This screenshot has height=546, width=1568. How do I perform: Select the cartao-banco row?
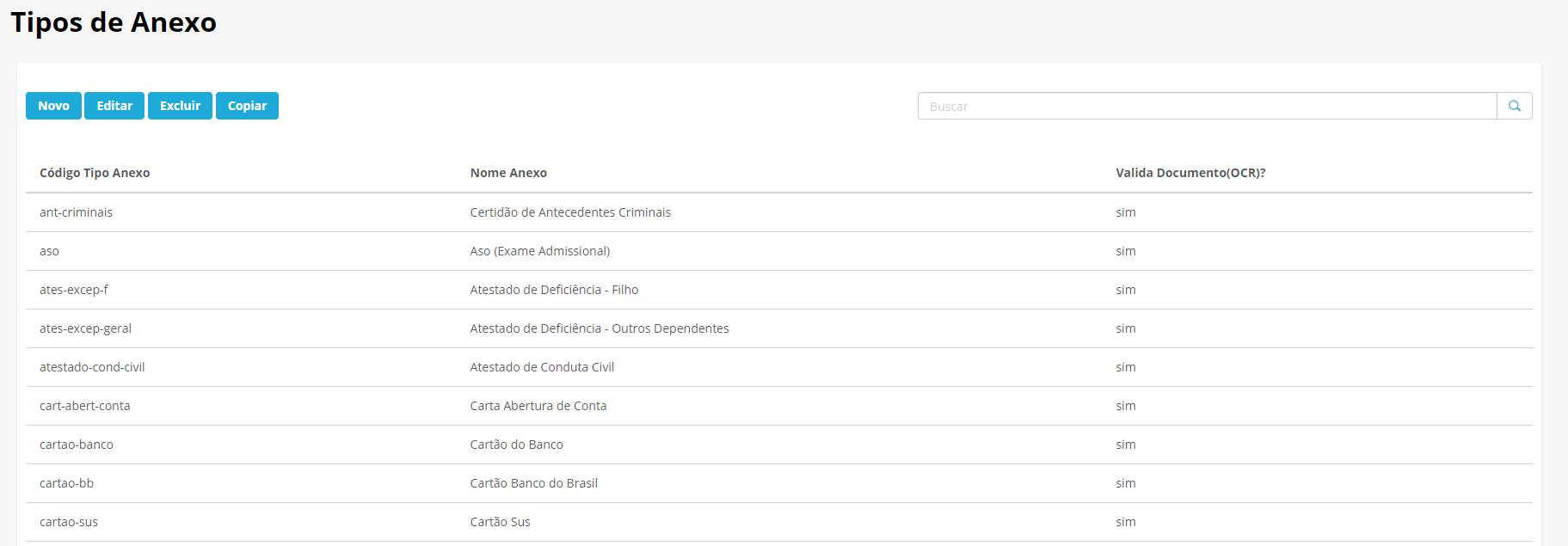tap(77, 445)
